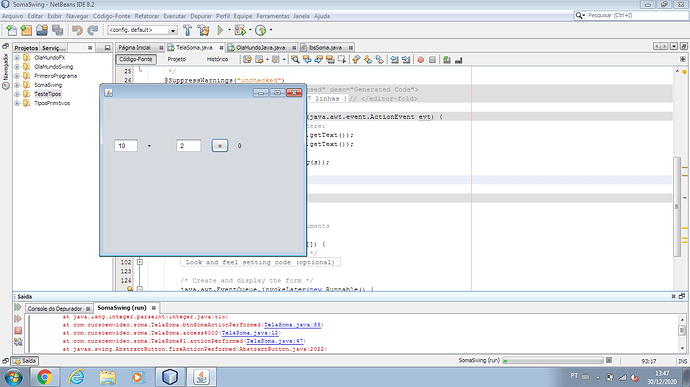Redo the edit via toolbar
The image size is (690, 387).
click(92, 30)
